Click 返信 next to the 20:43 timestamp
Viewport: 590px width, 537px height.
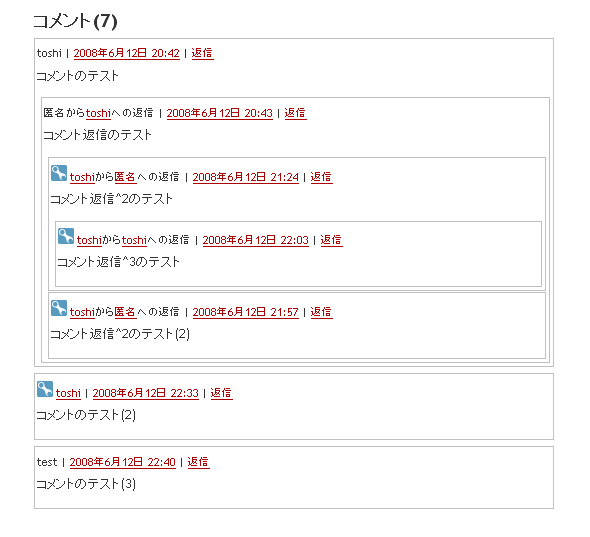tap(295, 113)
